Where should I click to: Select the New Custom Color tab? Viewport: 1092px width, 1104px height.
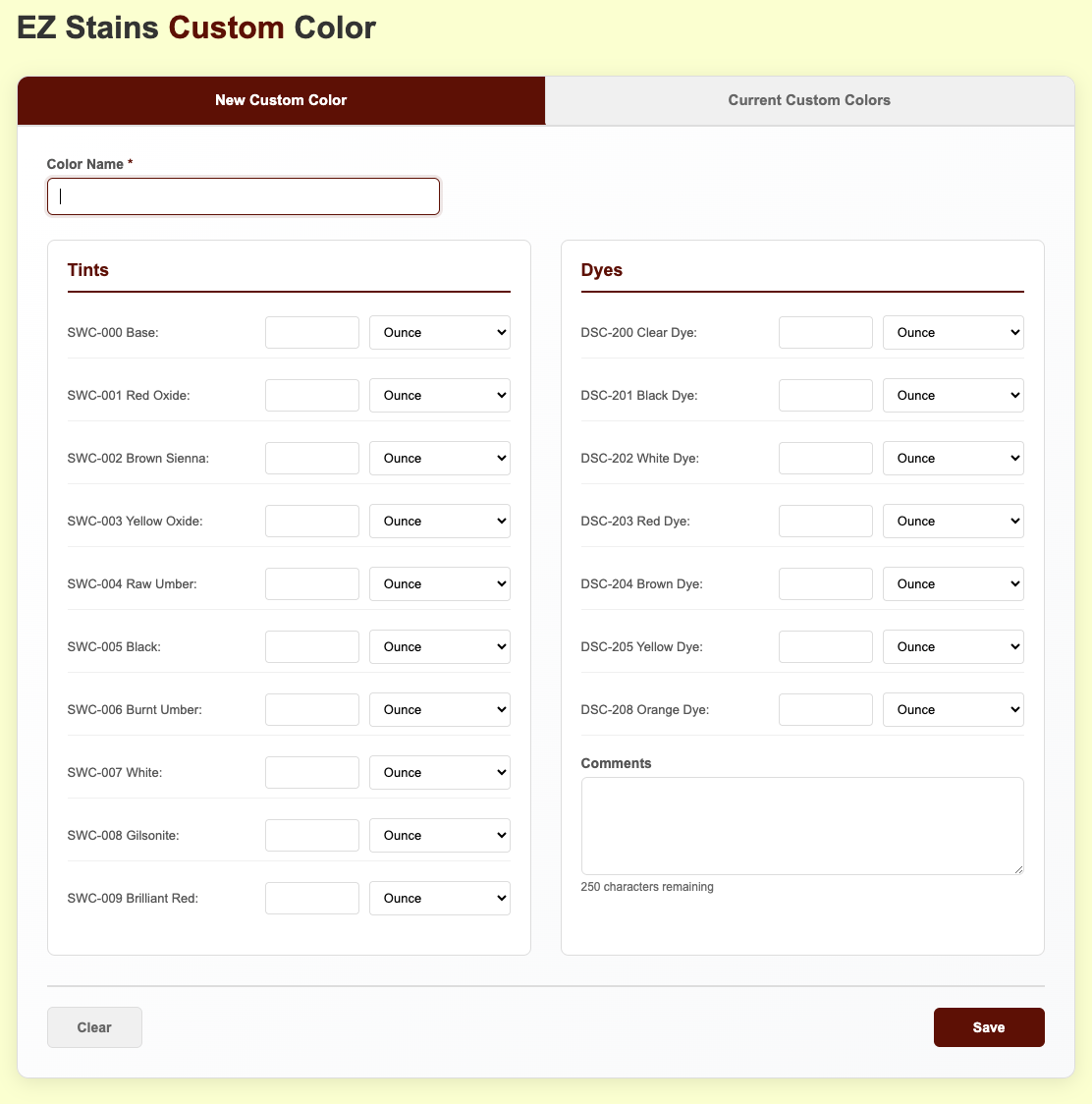click(281, 100)
